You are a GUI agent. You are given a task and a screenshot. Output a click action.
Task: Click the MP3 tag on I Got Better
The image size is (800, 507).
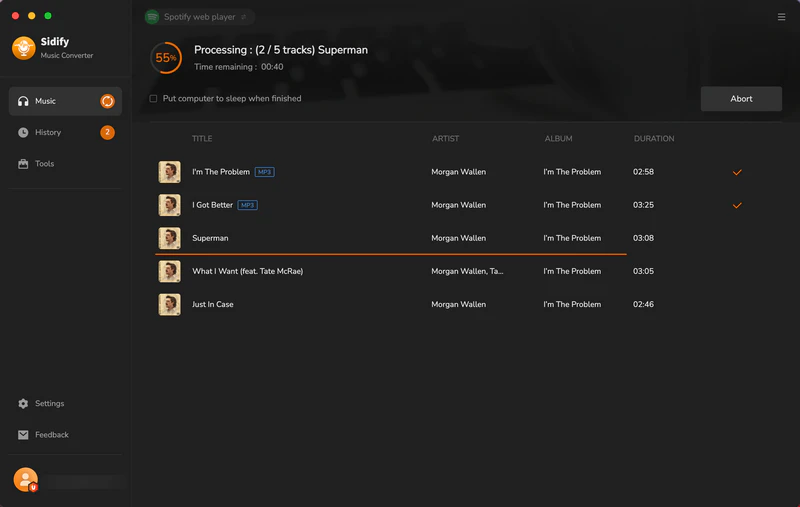point(247,205)
